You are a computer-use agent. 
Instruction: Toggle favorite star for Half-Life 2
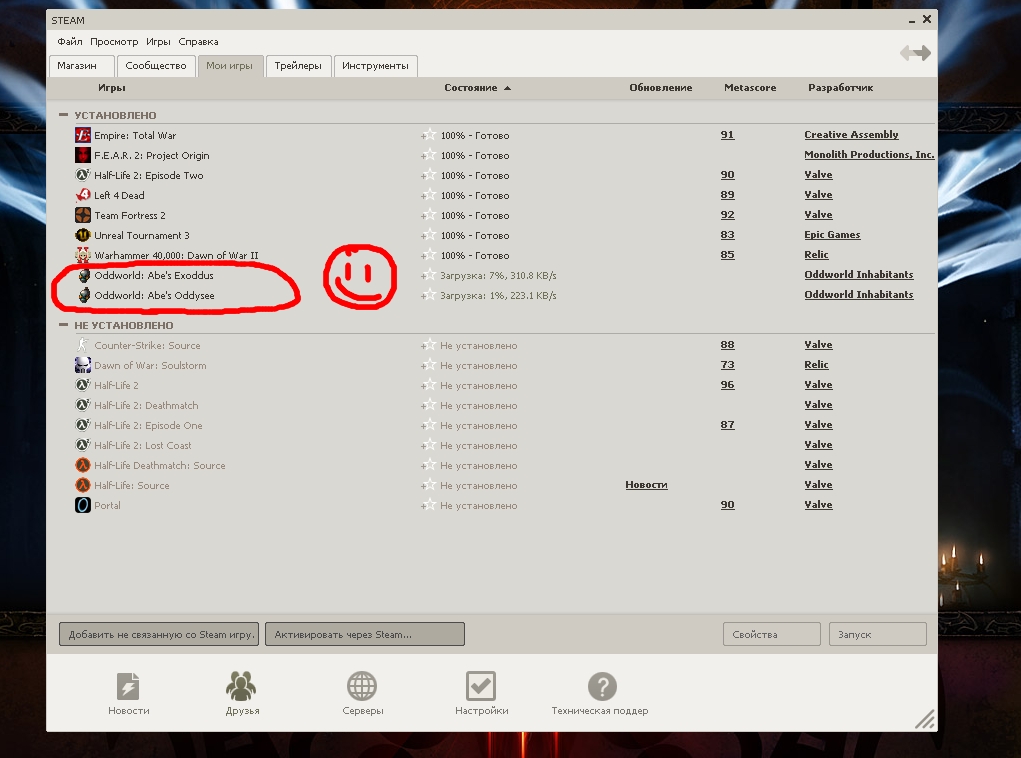tap(428, 385)
